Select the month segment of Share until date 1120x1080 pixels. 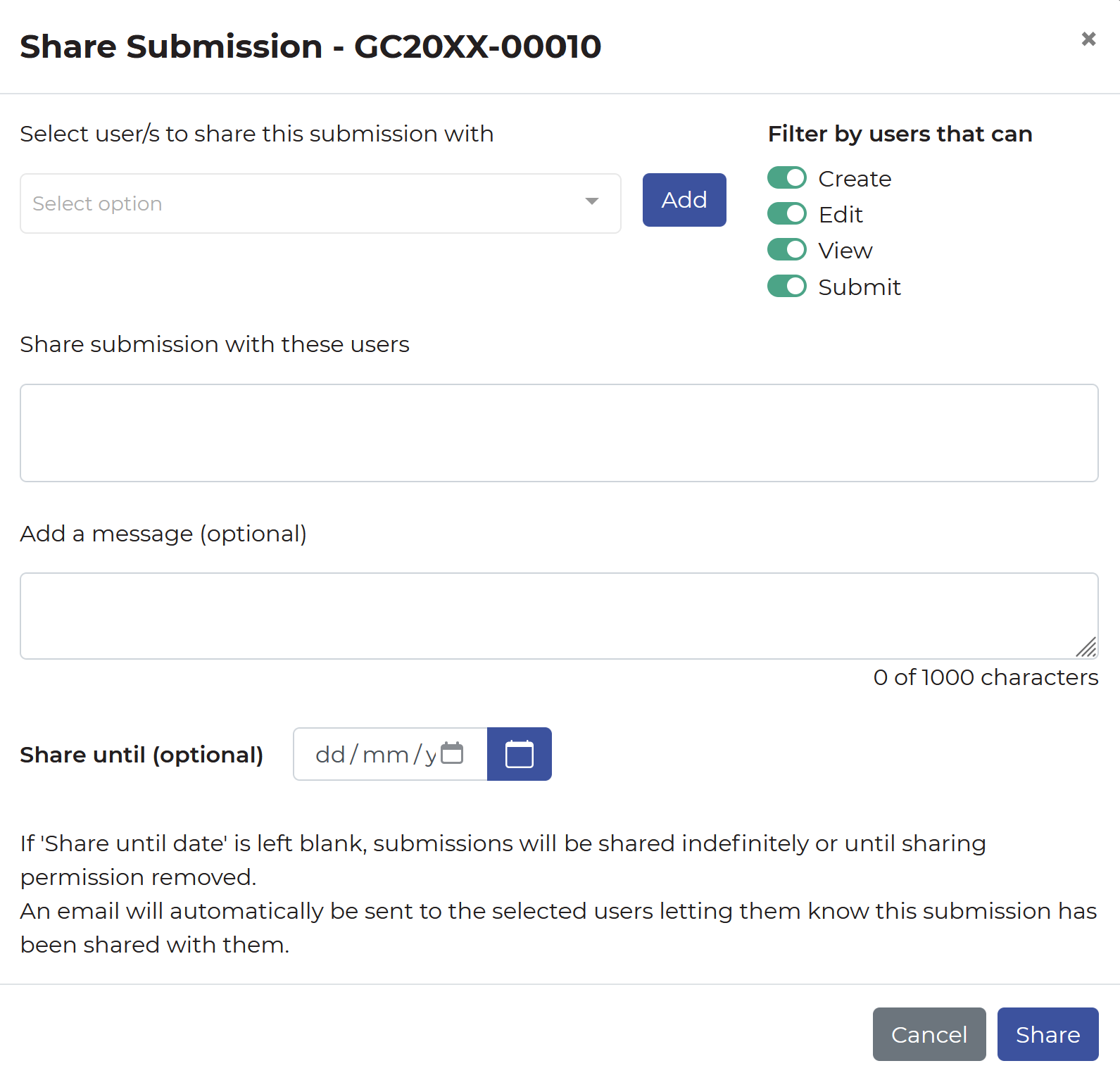coord(385,755)
